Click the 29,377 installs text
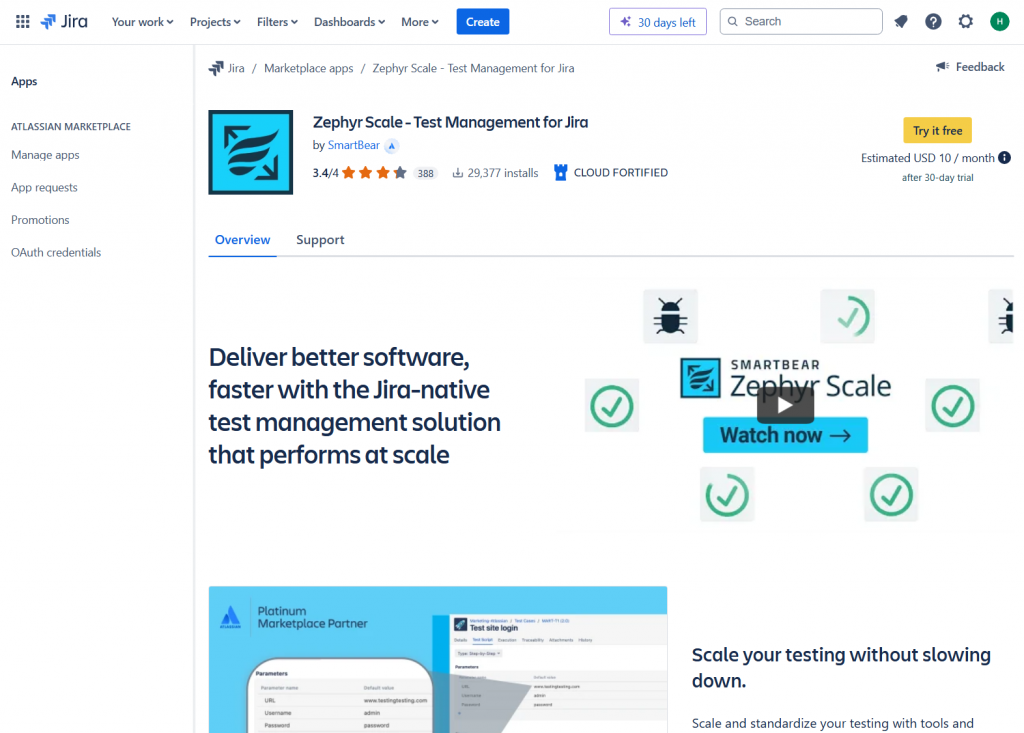The height and width of the screenshot is (733, 1024). click(x=502, y=172)
